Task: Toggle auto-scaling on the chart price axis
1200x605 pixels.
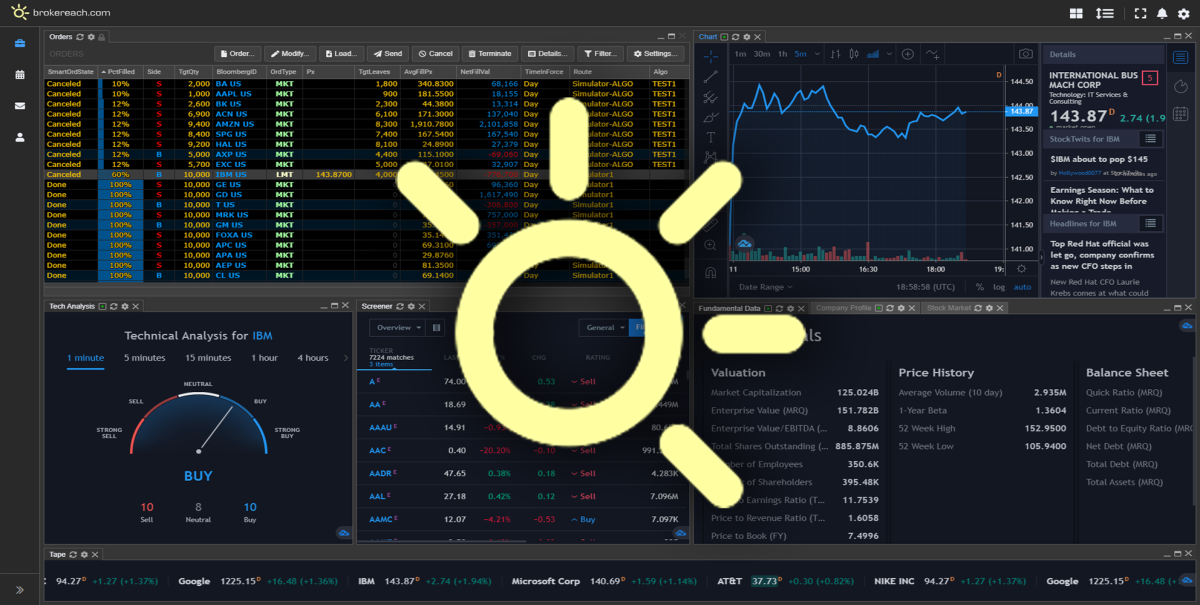Action: tap(1023, 285)
